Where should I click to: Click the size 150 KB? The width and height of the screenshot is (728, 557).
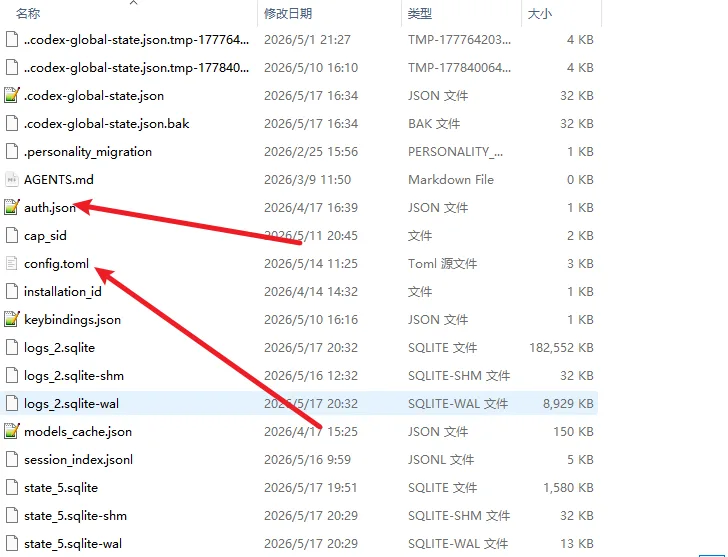573,432
